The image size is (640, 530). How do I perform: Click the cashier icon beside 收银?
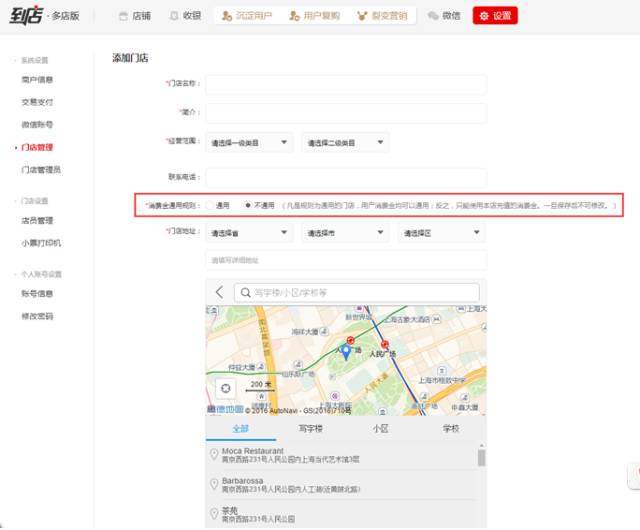coord(174,16)
